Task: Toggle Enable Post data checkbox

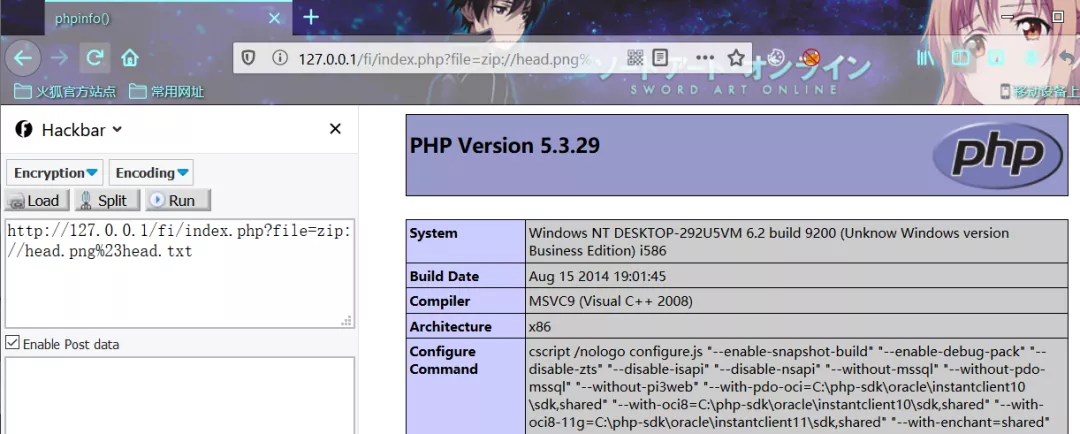Action: pyautogui.click(x=12, y=342)
